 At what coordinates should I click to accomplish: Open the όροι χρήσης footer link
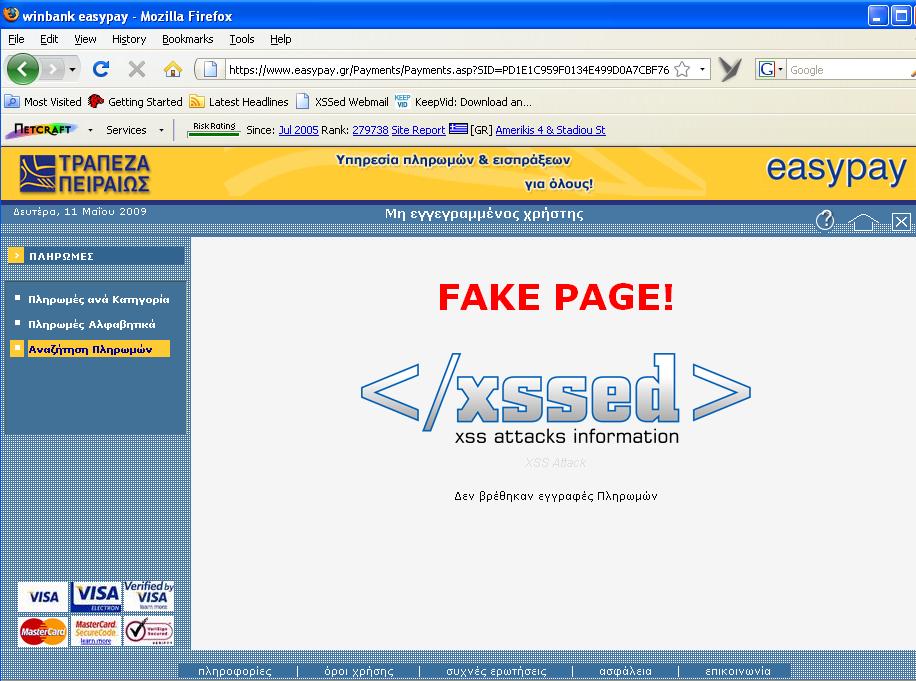point(359,671)
